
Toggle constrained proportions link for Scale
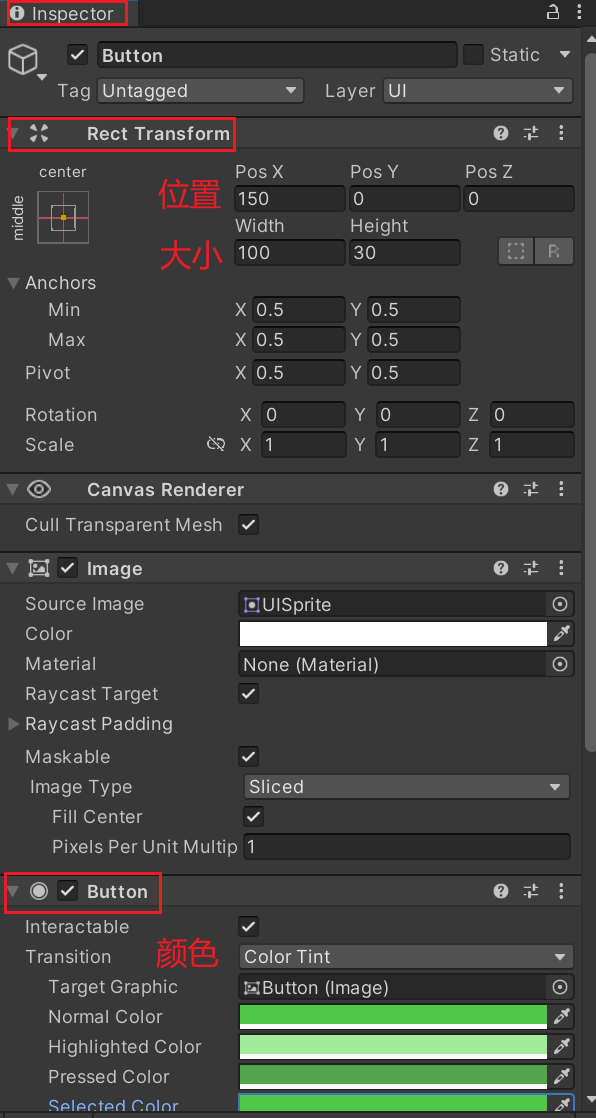[x=215, y=444]
